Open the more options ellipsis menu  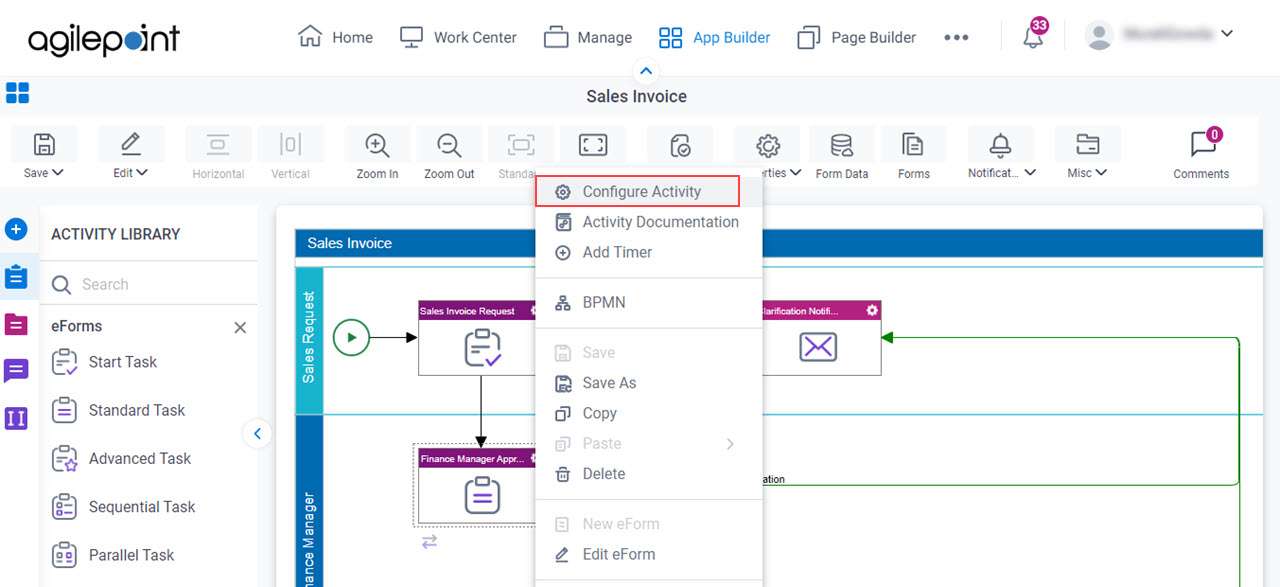pos(956,37)
